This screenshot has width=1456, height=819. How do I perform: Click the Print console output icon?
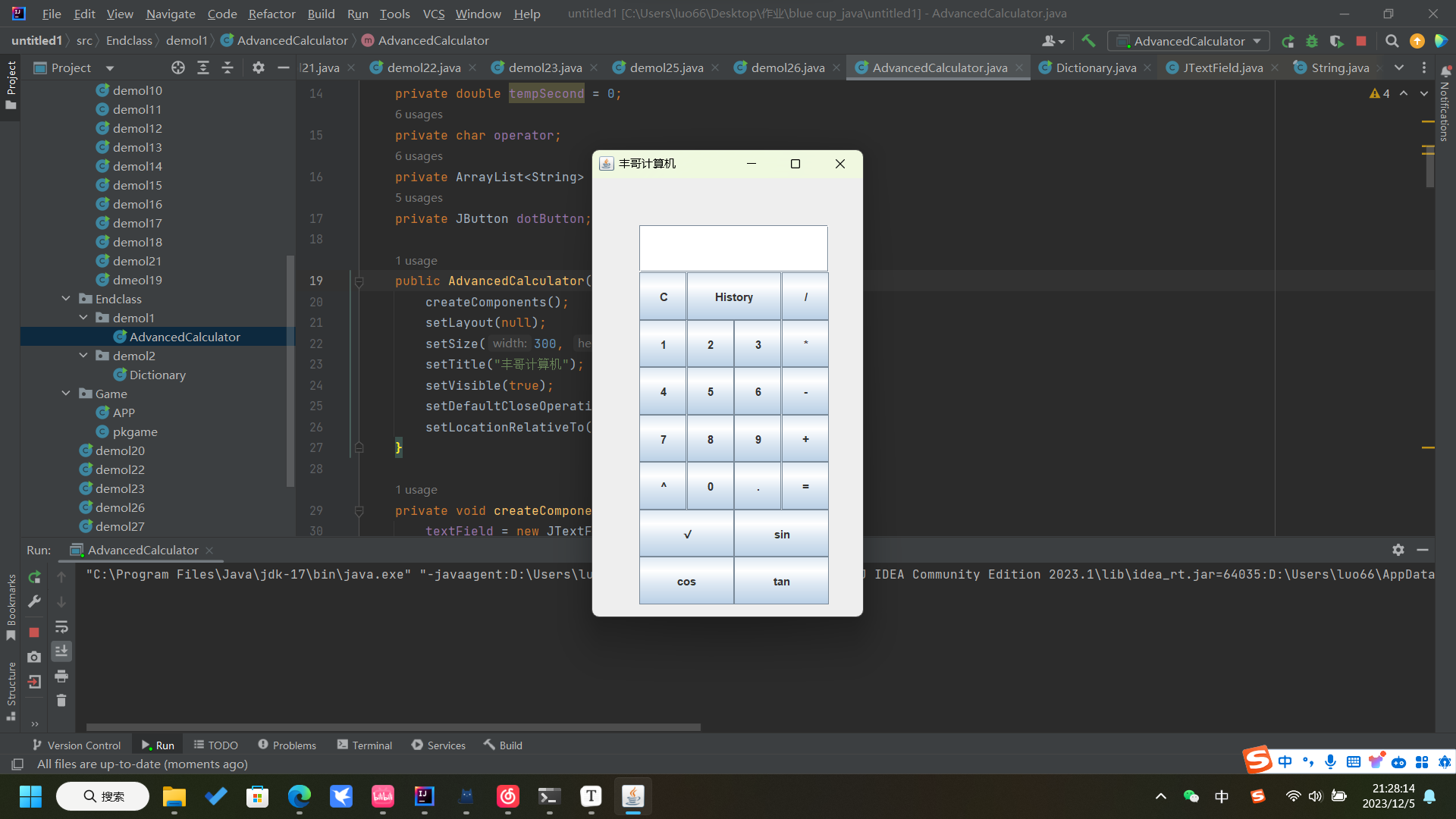pos(61,676)
